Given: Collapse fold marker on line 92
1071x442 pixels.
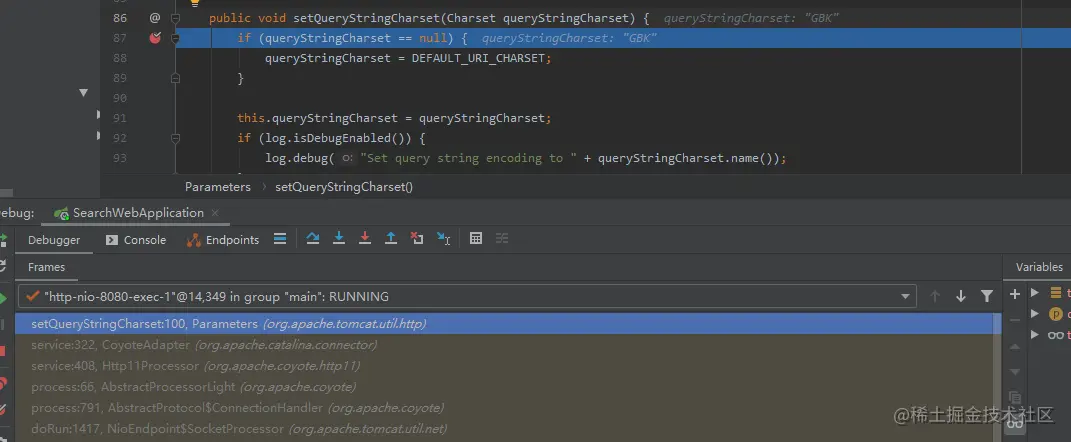Looking at the screenshot, I should [176, 138].
